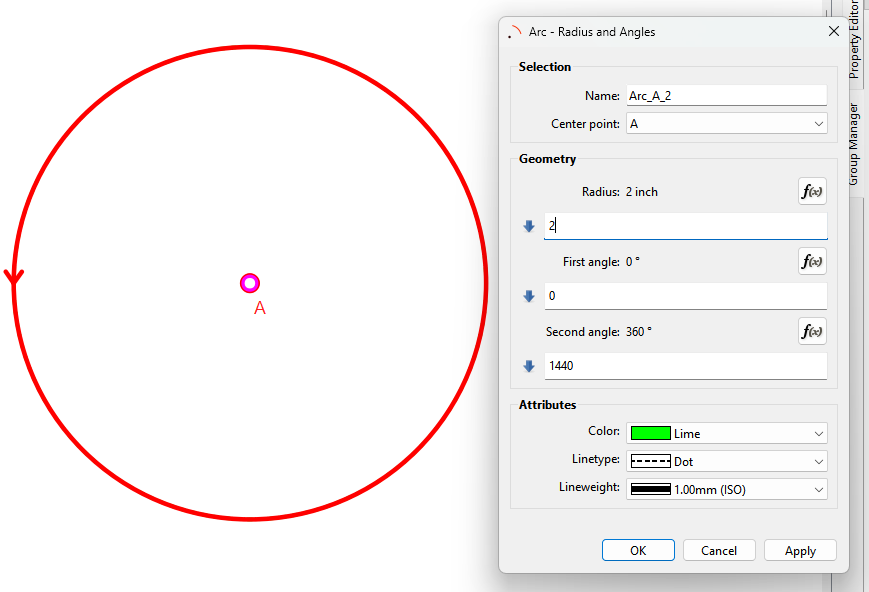Click blue arrow beside second angle input
This screenshot has height=592, width=869.
pyautogui.click(x=529, y=366)
